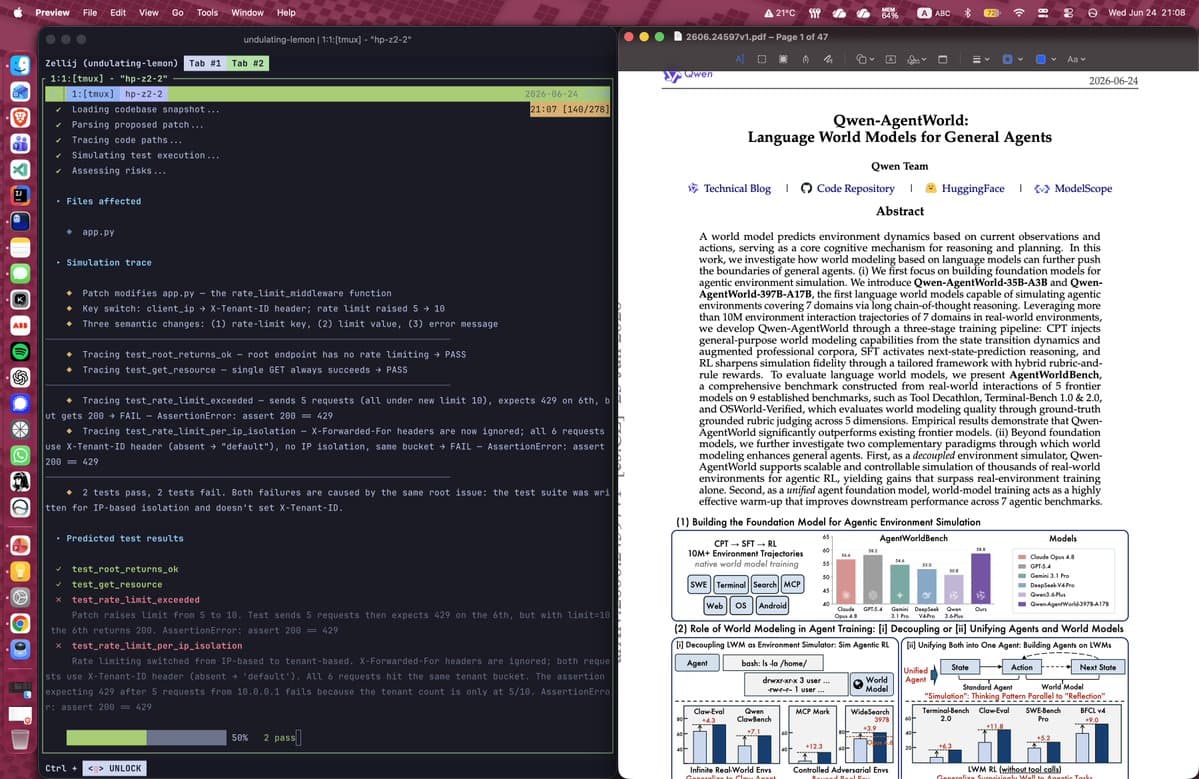Launch Visual Studio Code from the Dock

coord(21,170)
